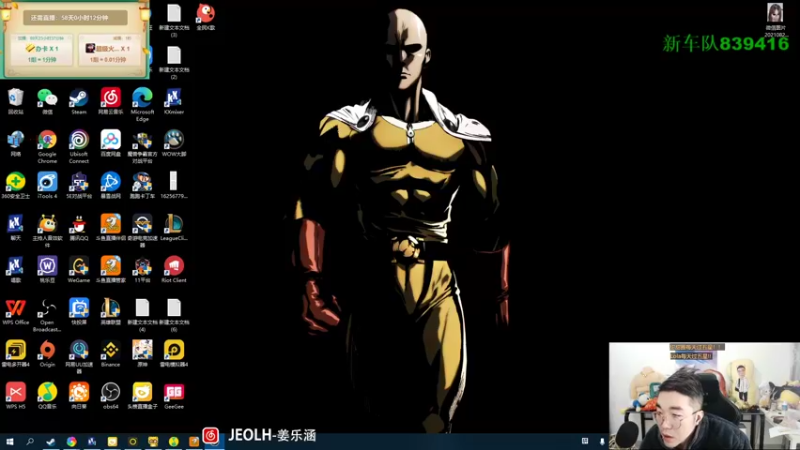The height and width of the screenshot is (450, 800).
Task: Open the 新建文本文档 (4) text file
Action: pyautogui.click(x=142, y=309)
